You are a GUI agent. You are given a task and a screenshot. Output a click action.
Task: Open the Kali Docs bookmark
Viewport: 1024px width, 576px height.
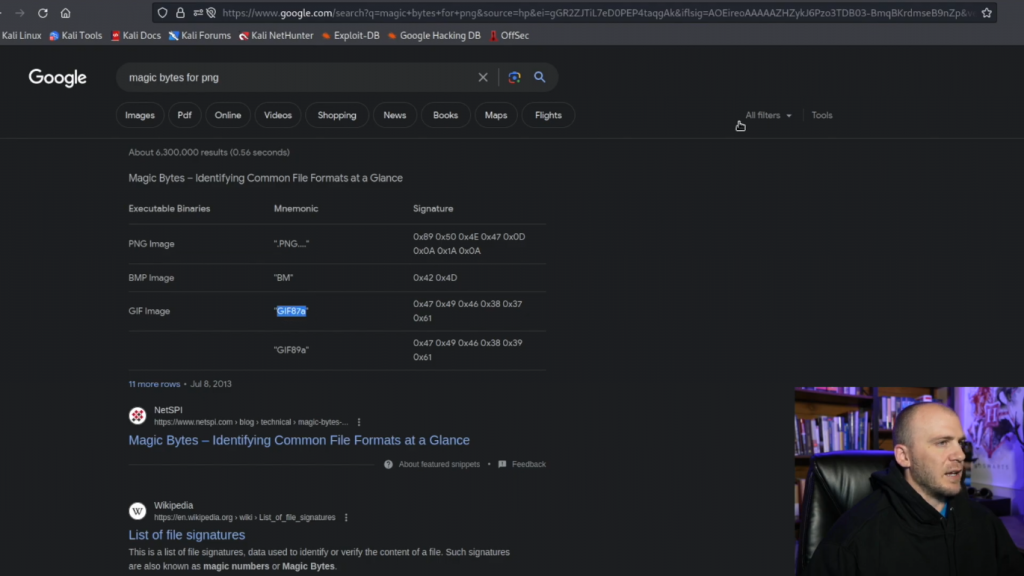click(136, 35)
